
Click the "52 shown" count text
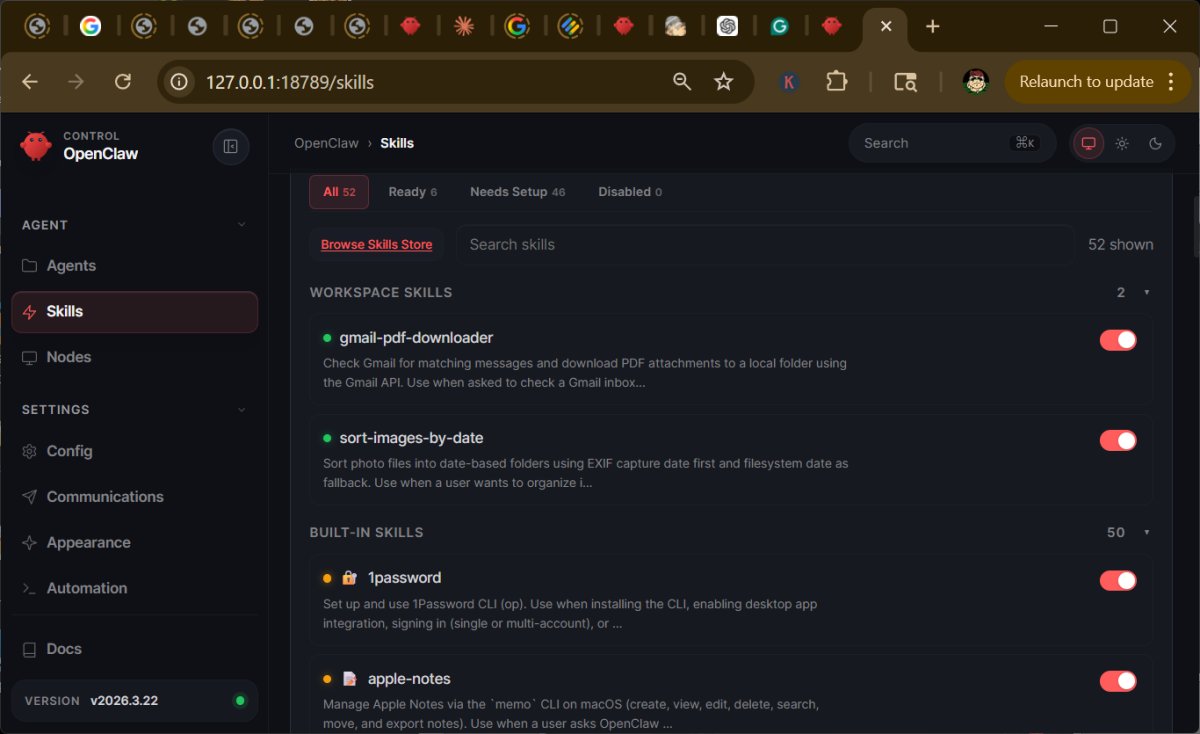click(x=1120, y=244)
